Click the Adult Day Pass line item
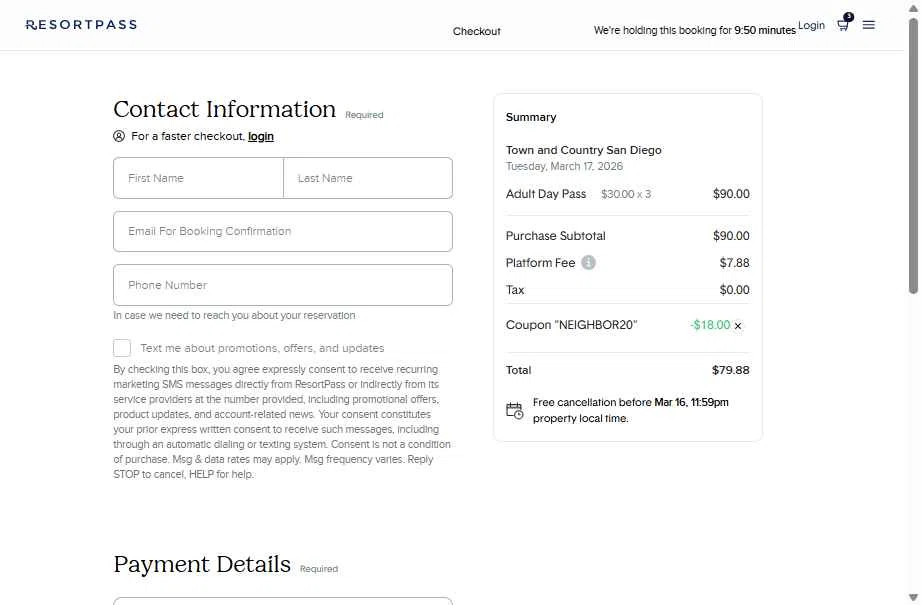Screen dimensions: 921x605 (x=546, y=194)
